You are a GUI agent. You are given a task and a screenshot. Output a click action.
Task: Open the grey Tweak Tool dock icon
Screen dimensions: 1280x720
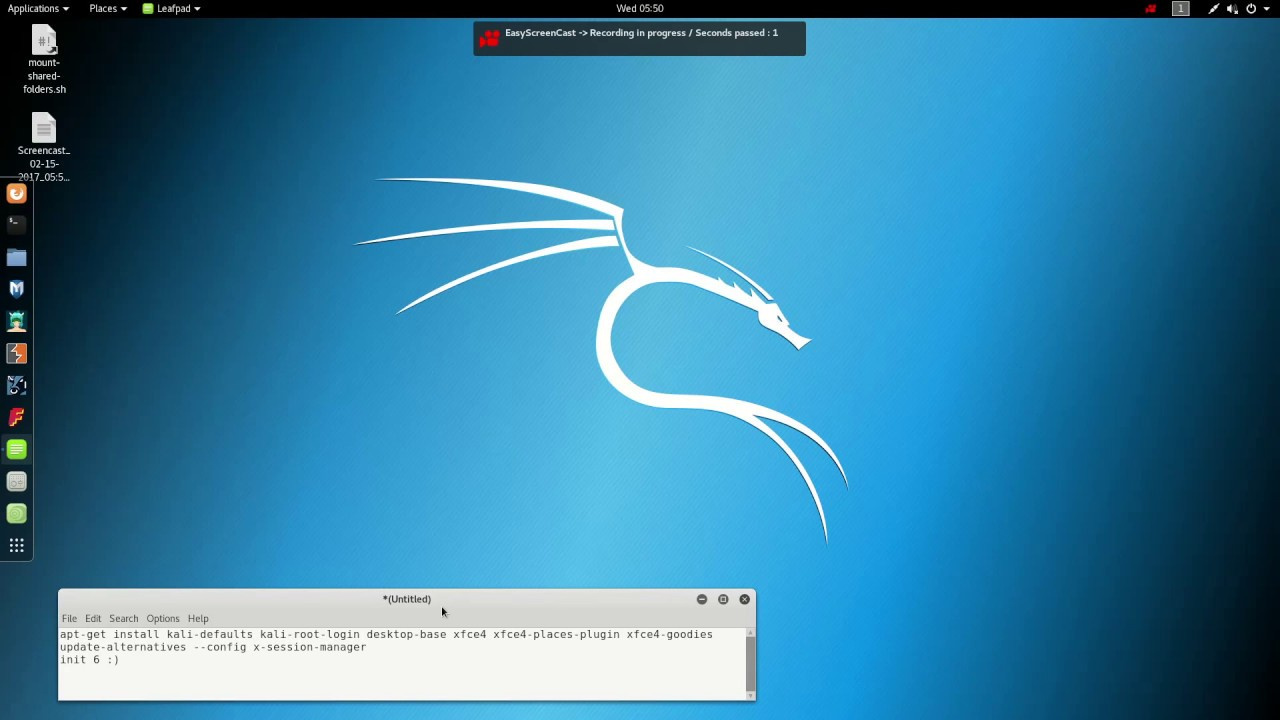pos(16,481)
